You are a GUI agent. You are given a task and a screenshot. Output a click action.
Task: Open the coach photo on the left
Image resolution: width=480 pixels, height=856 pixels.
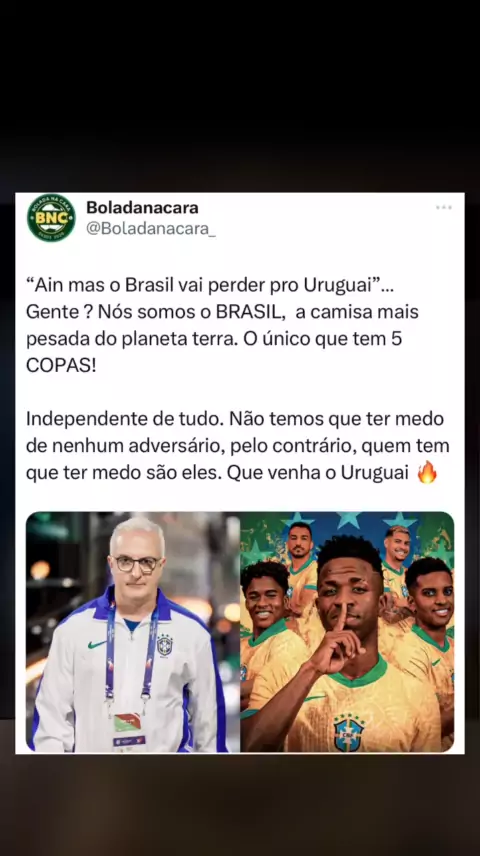(133, 632)
